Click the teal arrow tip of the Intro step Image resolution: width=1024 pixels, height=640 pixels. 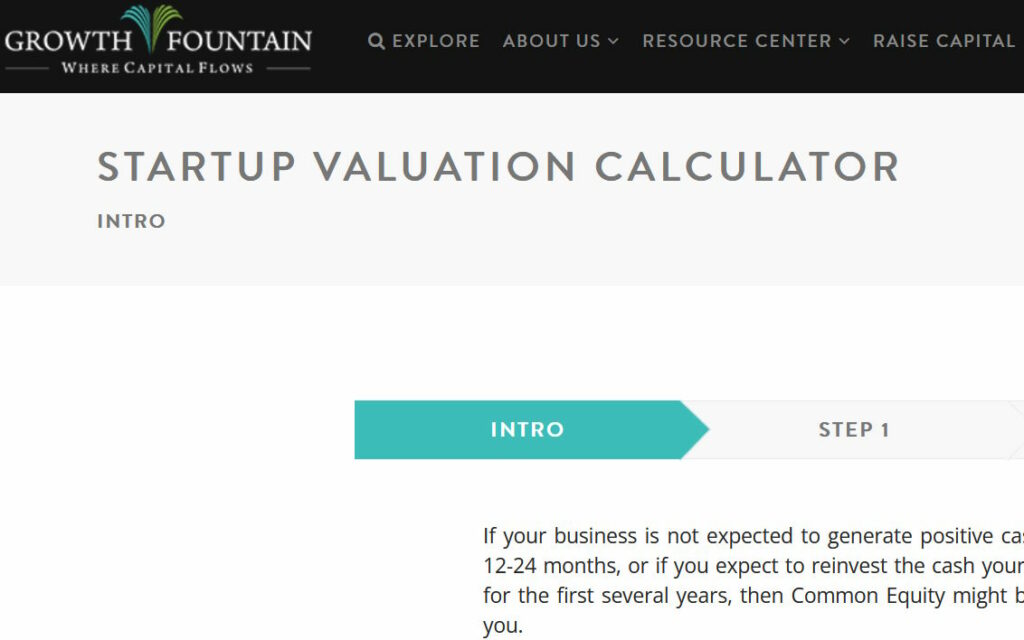point(697,430)
